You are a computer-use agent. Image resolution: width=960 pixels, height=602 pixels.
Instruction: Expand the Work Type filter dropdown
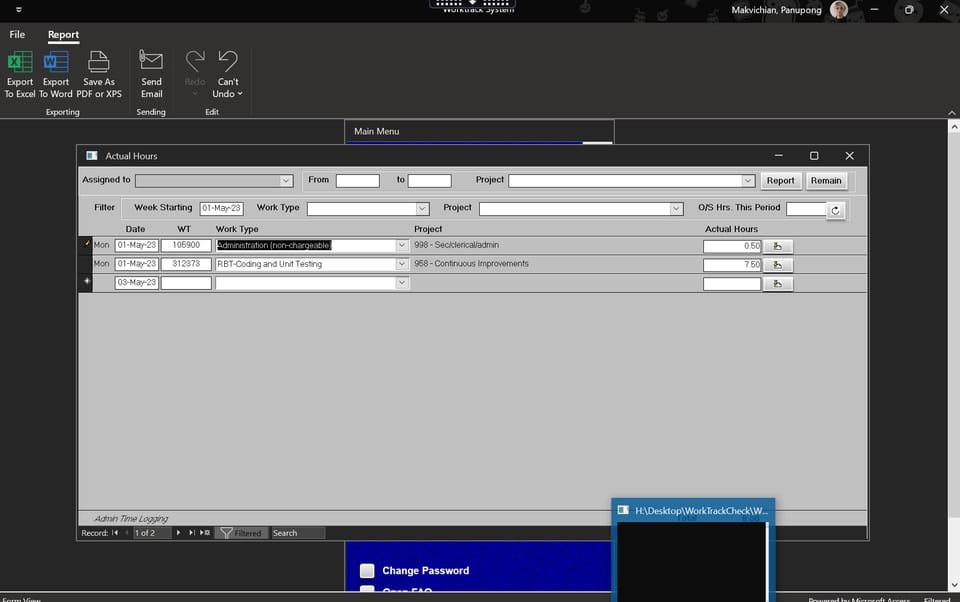[x=422, y=209]
